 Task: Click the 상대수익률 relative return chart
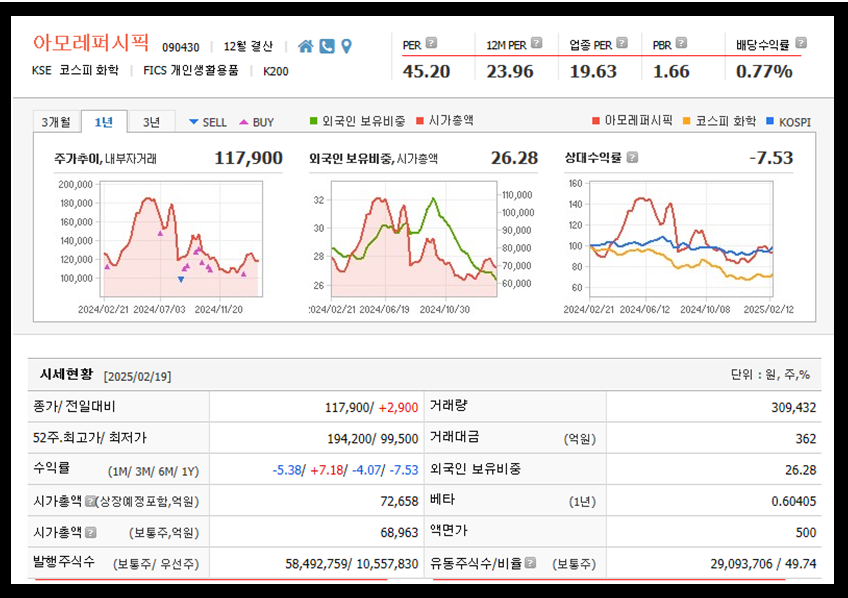click(681, 239)
